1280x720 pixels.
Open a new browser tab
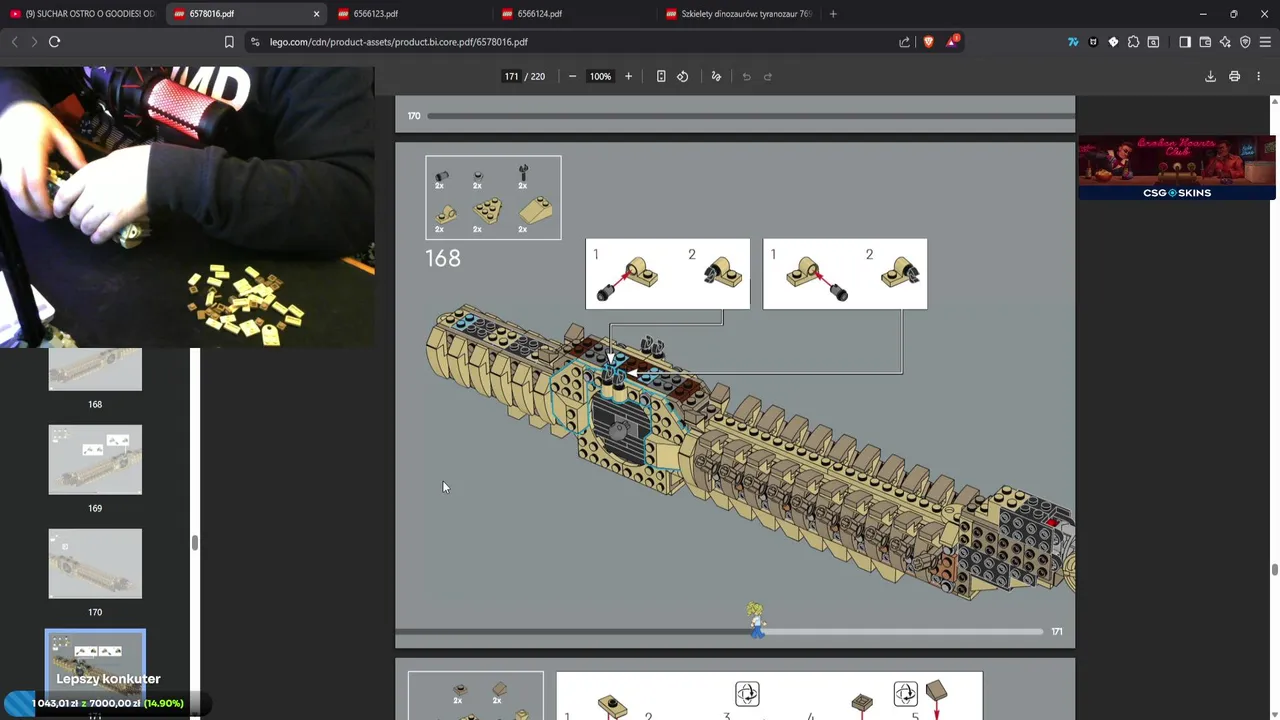pyautogui.click(x=833, y=14)
